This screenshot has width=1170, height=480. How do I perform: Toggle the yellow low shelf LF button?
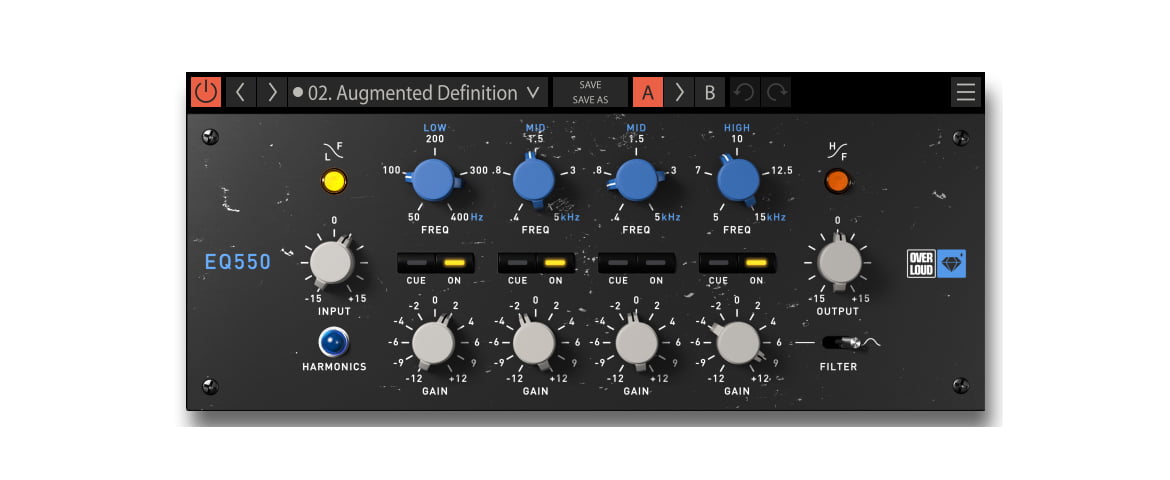coord(334,181)
